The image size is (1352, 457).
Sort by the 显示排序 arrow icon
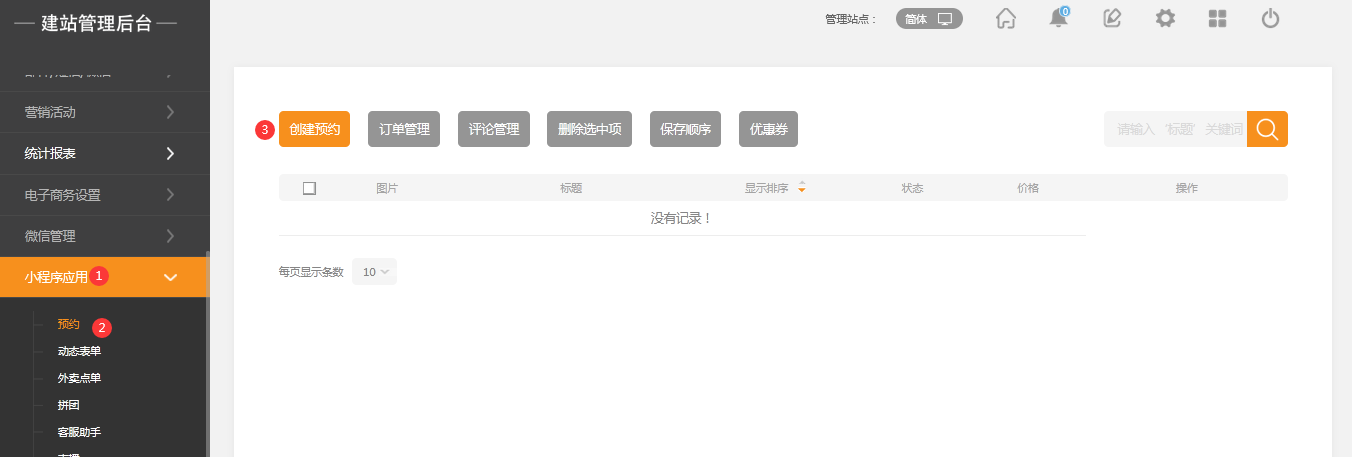[802, 188]
